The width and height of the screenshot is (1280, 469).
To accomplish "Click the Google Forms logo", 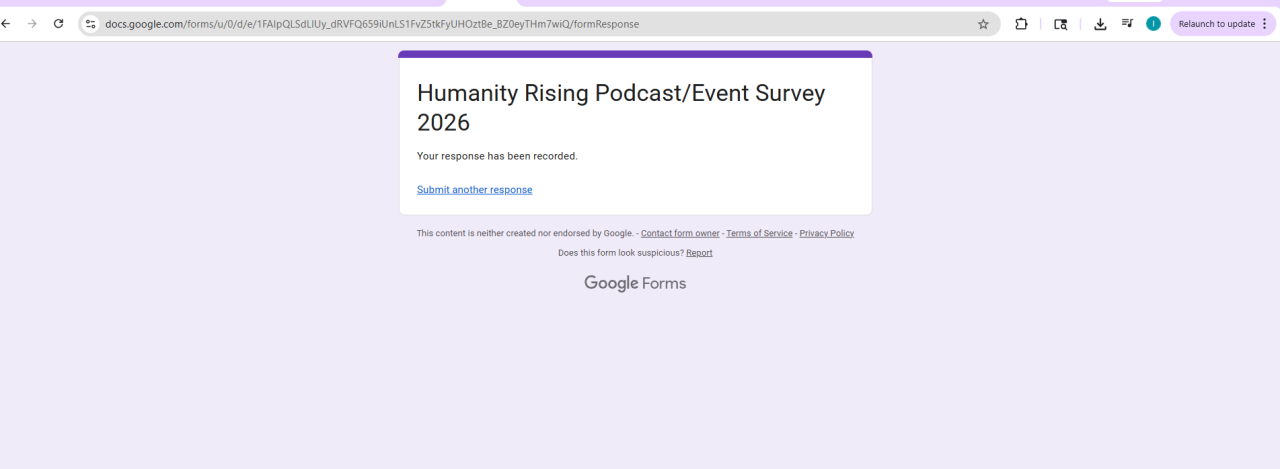I will click(x=635, y=283).
